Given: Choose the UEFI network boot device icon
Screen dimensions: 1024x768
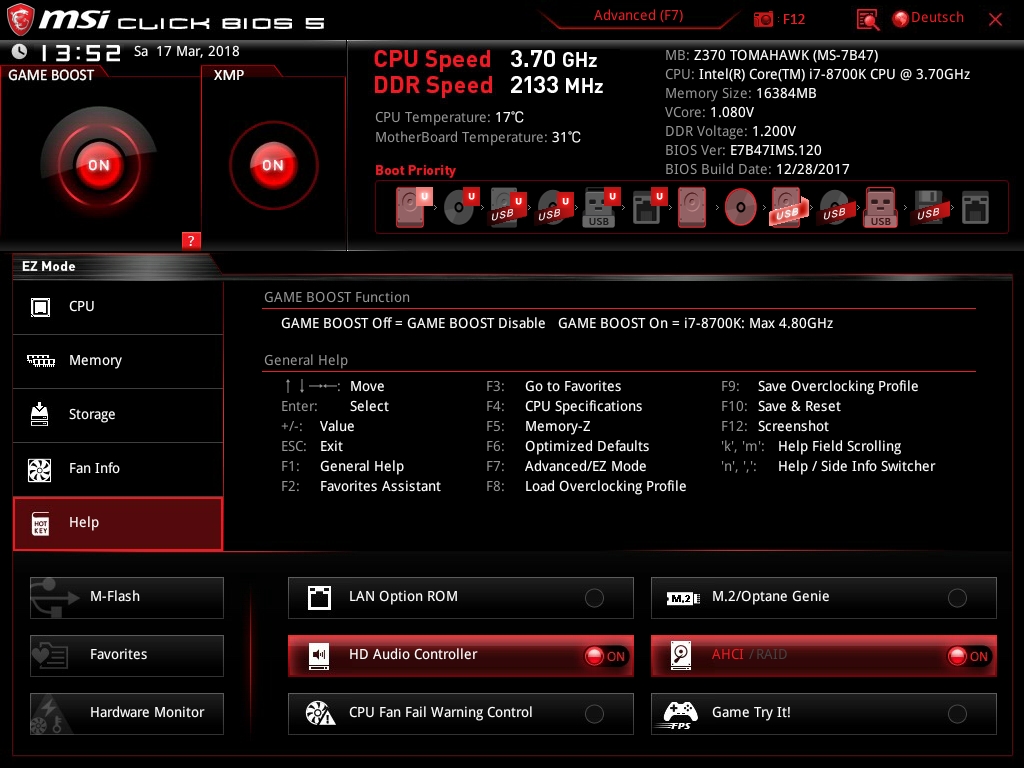Looking at the screenshot, I should pyautogui.click(x=648, y=207).
